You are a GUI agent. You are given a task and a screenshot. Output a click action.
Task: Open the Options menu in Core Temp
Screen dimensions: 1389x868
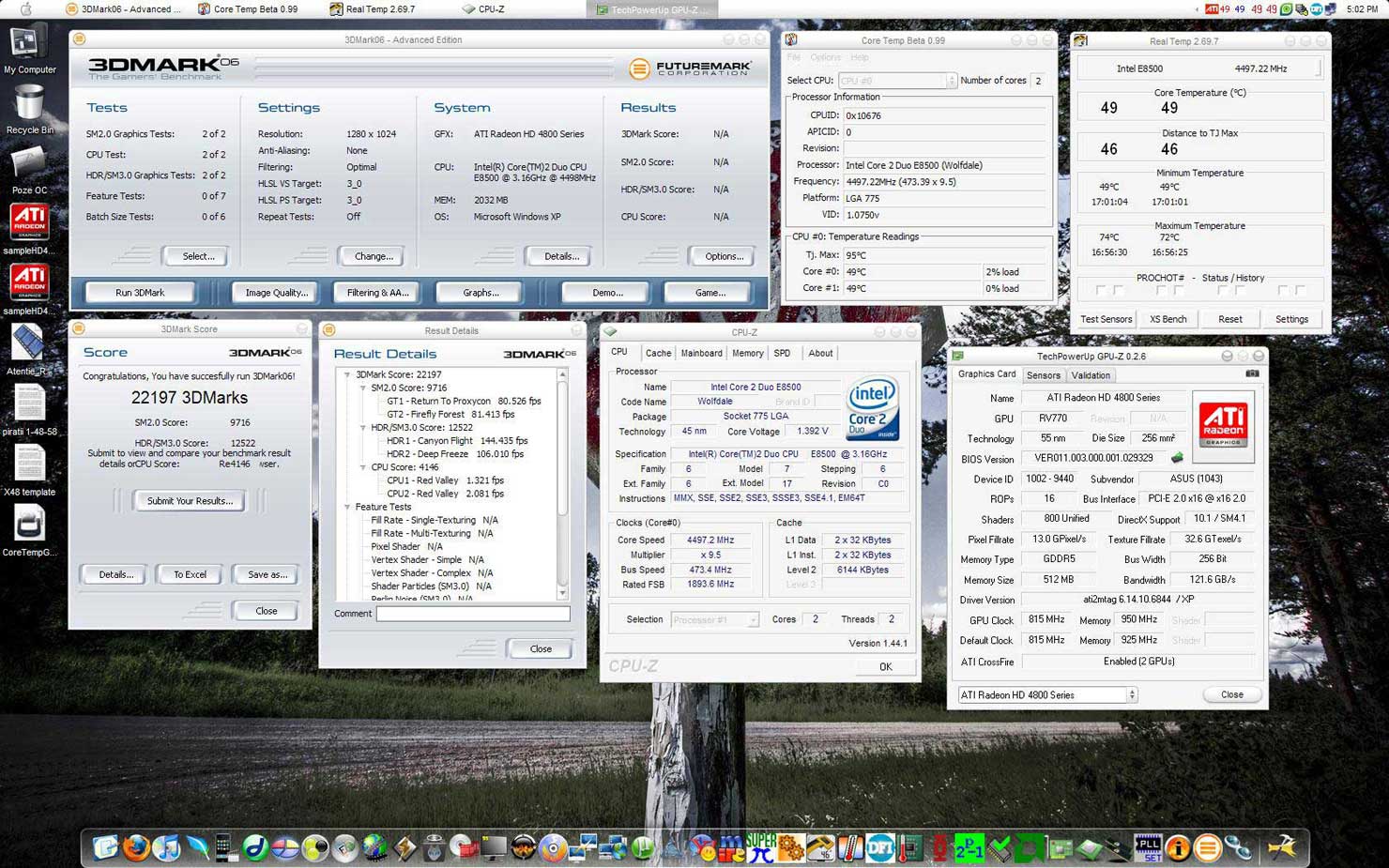click(825, 57)
